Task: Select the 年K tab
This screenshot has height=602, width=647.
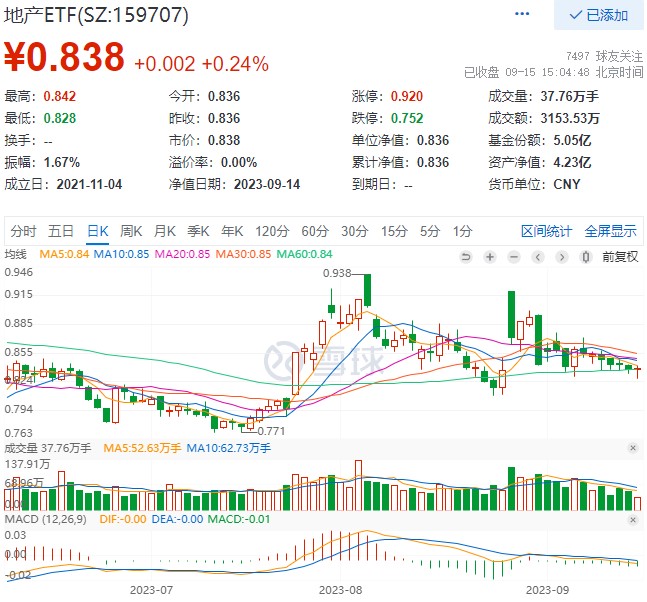Action: [232, 231]
